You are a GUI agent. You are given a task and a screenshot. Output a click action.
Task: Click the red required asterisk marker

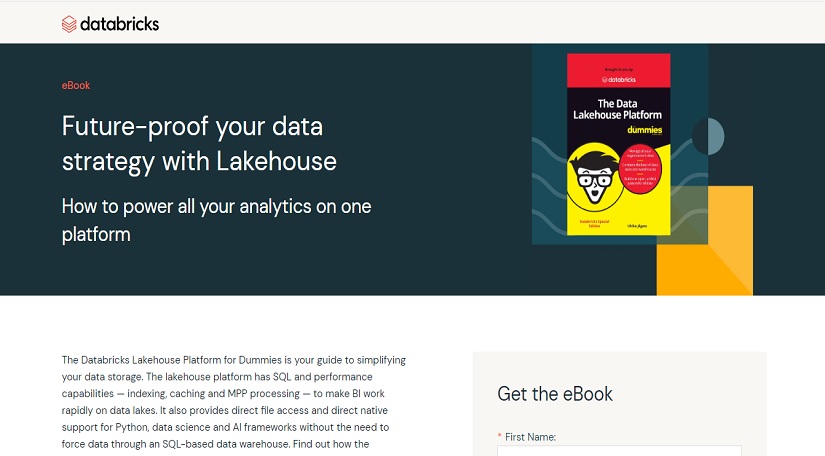click(x=499, y=437)
